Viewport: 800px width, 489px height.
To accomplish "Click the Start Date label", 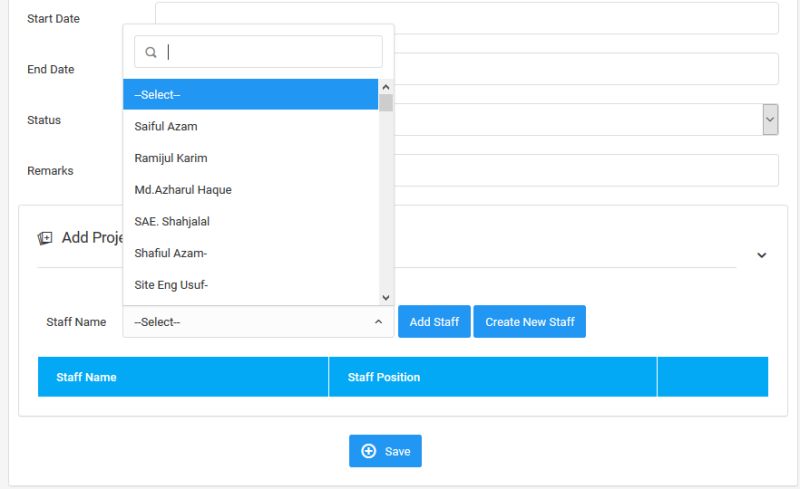I will tap(53, 18).
